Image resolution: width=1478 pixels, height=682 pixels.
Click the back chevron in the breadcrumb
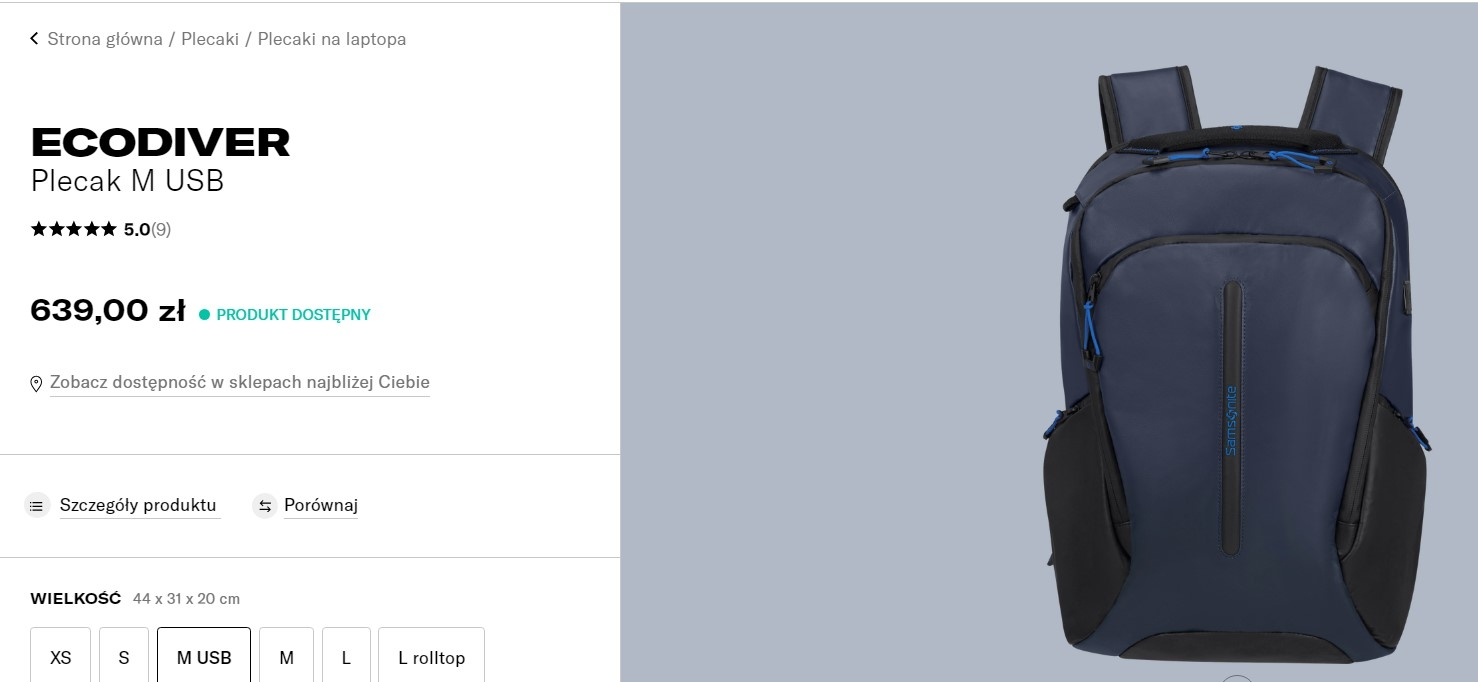tap(34, 39)
